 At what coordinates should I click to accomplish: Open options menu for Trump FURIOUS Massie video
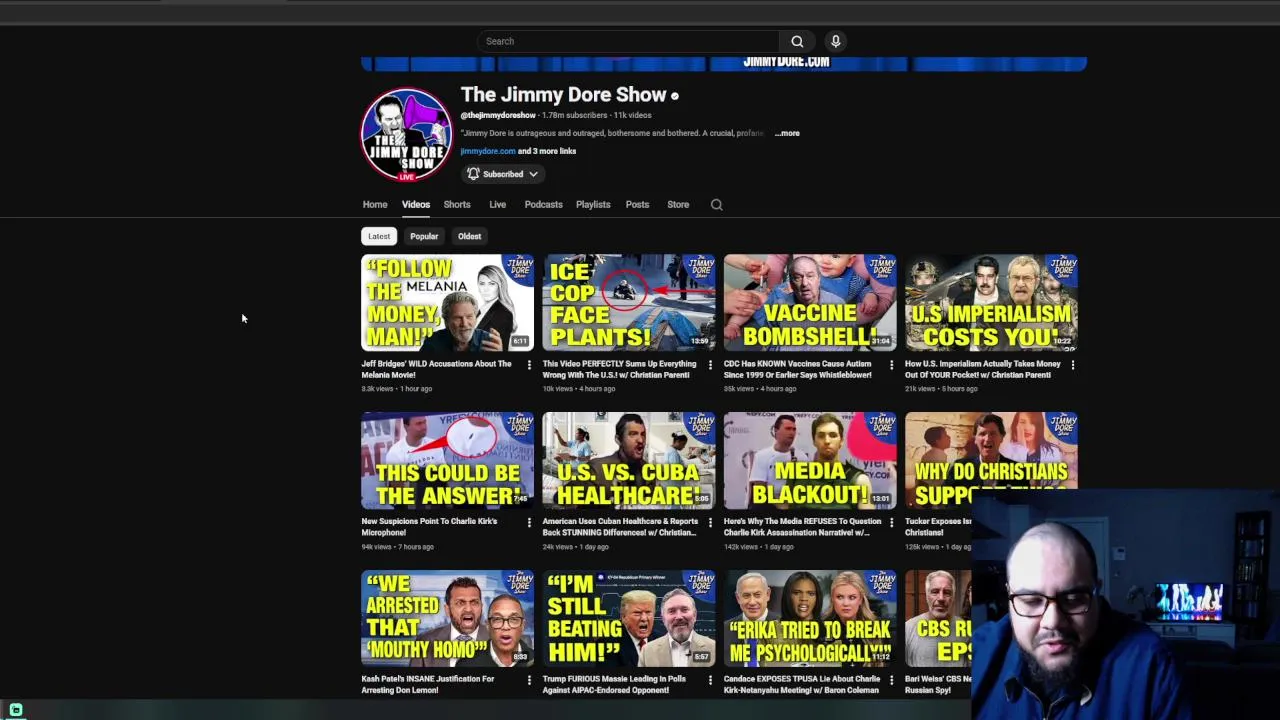pos(710,680)
